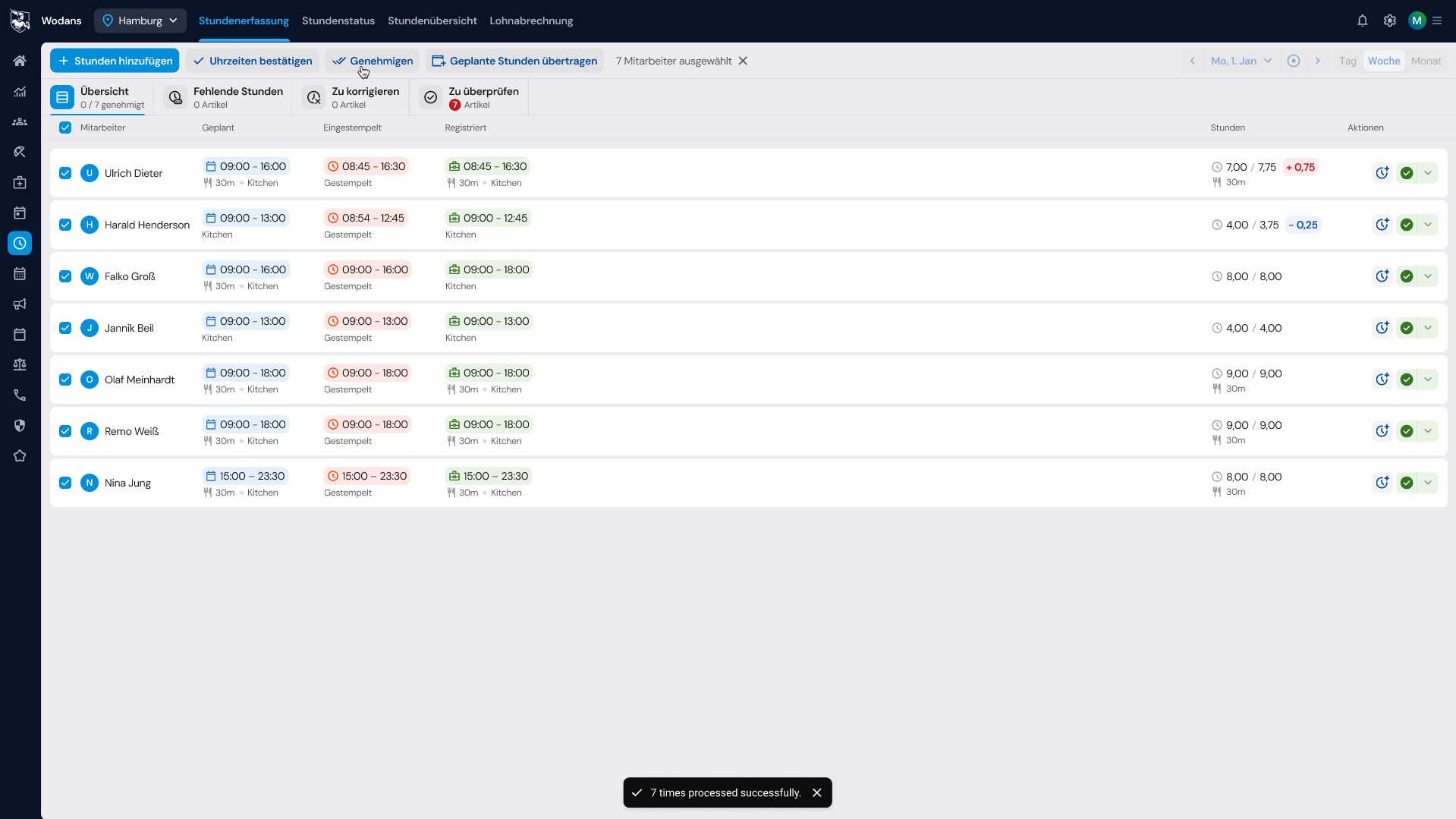Viewport: 1456px width, 819px height.
Task: Uncheck Olaf Meinhardt's checkbox
Action: pos(65,380)
